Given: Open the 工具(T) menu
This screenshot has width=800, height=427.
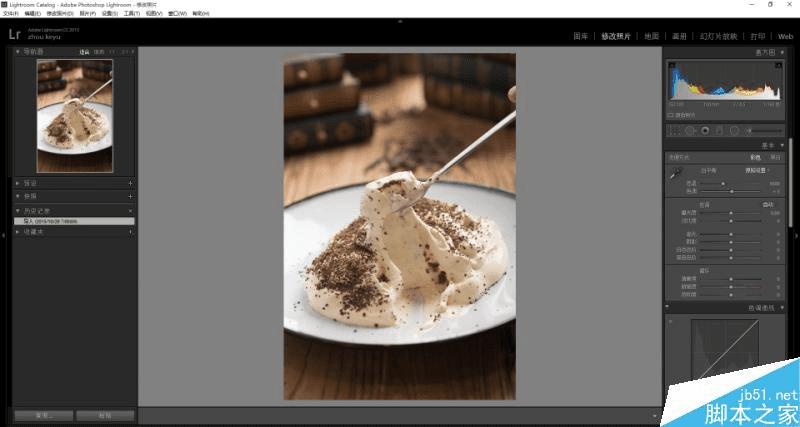Looking at the screenshot, I should click(132, 14).
